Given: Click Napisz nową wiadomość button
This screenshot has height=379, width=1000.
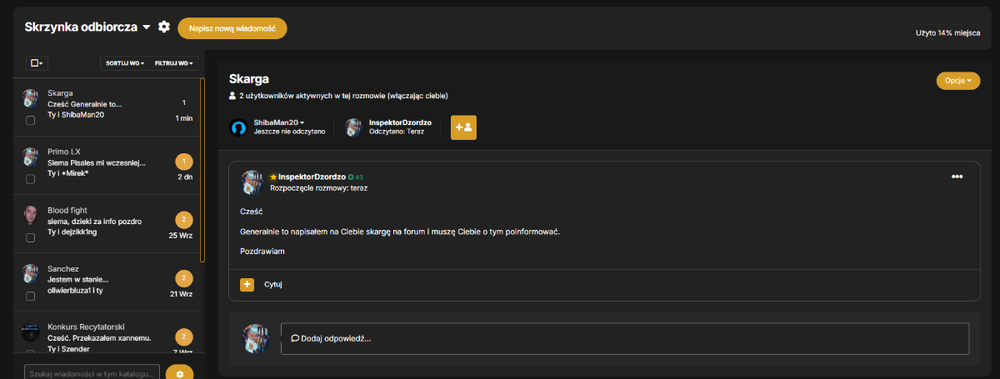Looking at the screenshot, I should click(x=232, y=28).
